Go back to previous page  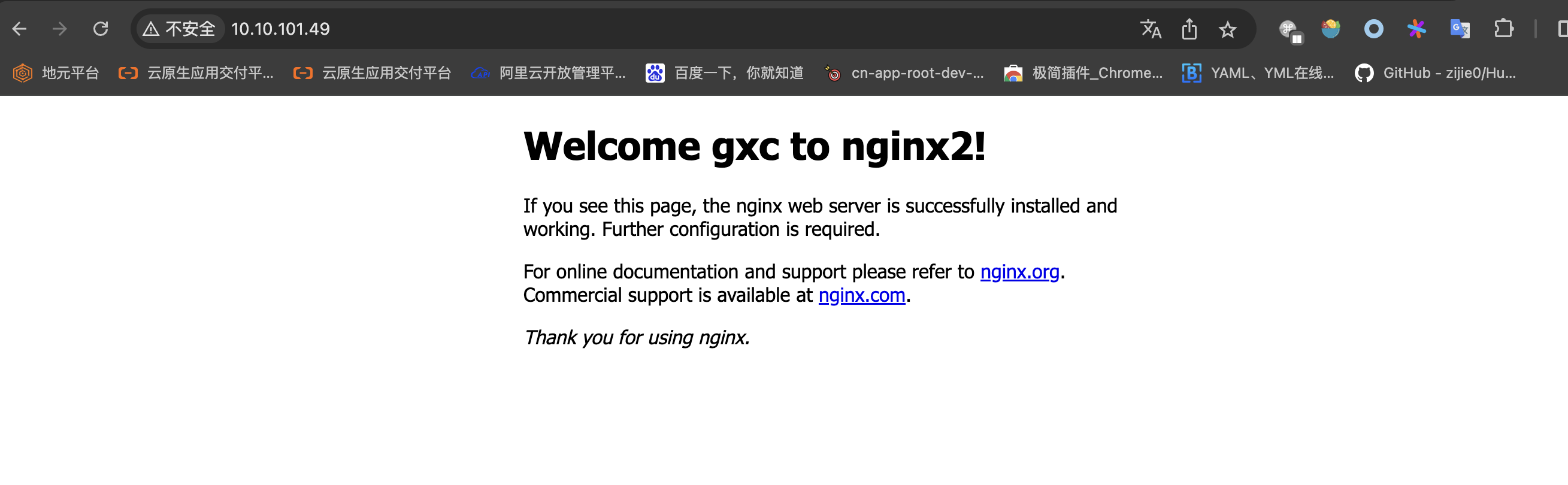(x=20, y=29)
